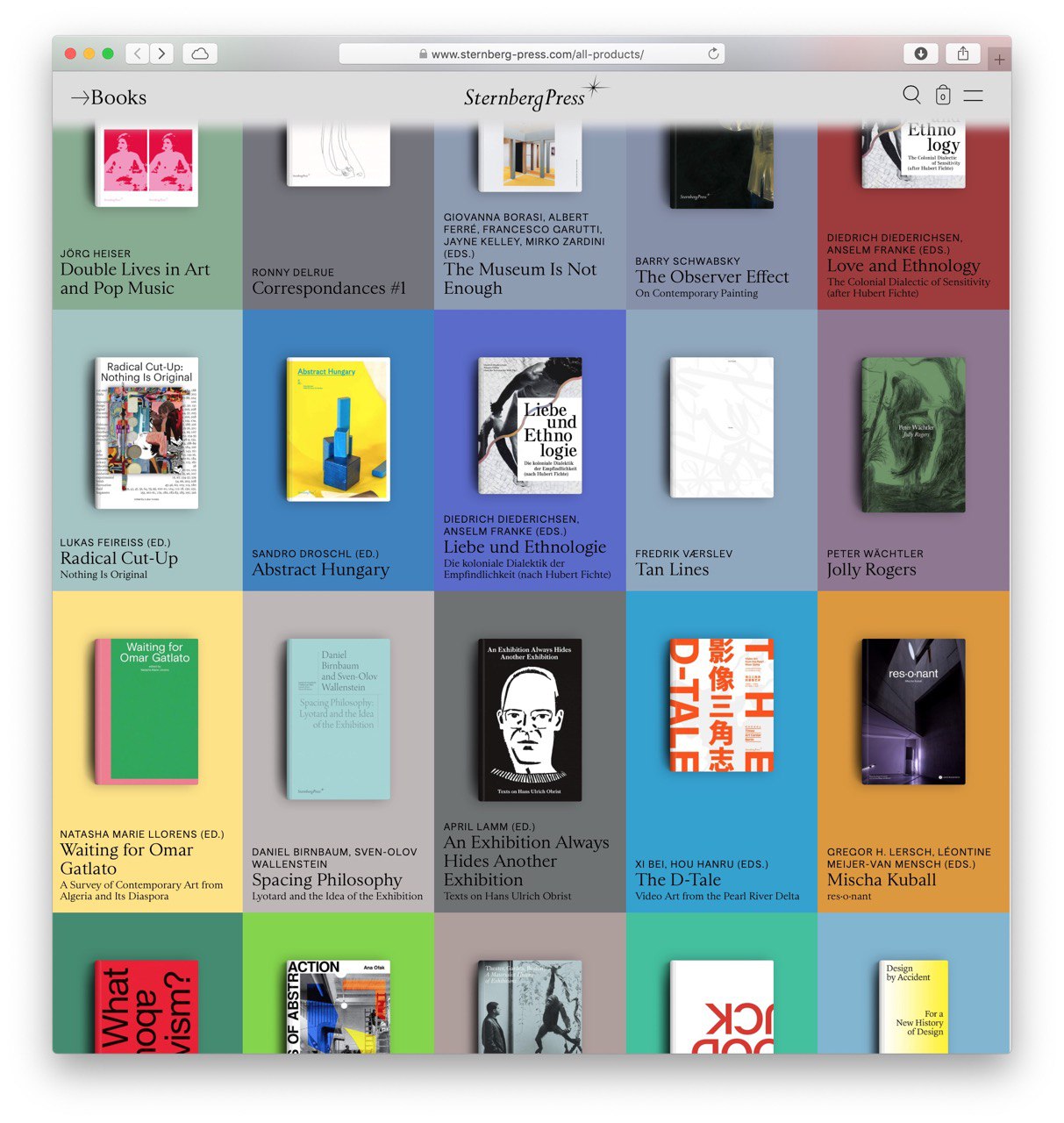Viewport: 1064px width, 1123px height.
Task: Click The Observer Effect title
Action: click(x=712, y=276)
